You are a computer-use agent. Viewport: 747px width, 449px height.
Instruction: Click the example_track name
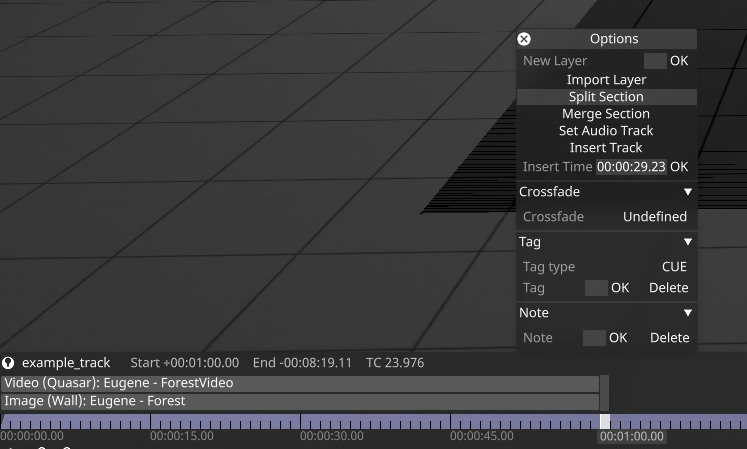tap(66, 363)
